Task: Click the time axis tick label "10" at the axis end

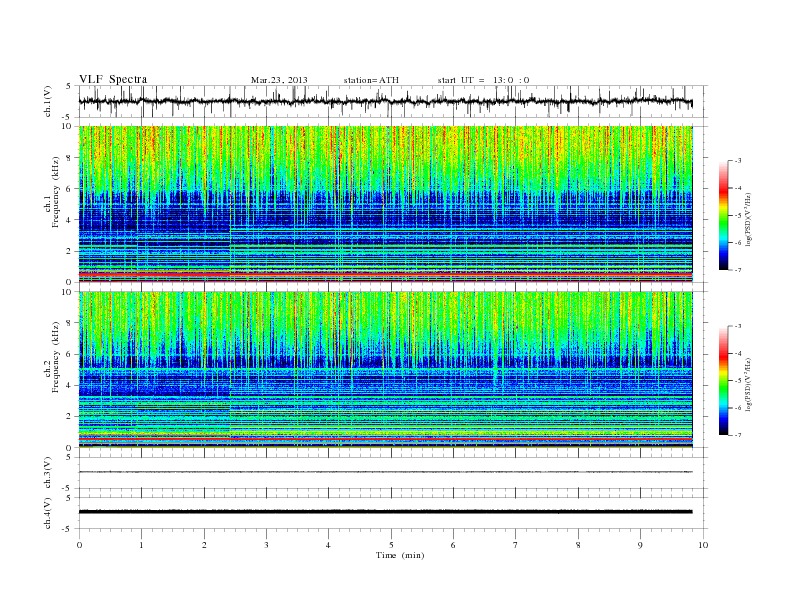Action: pos(703,545)
